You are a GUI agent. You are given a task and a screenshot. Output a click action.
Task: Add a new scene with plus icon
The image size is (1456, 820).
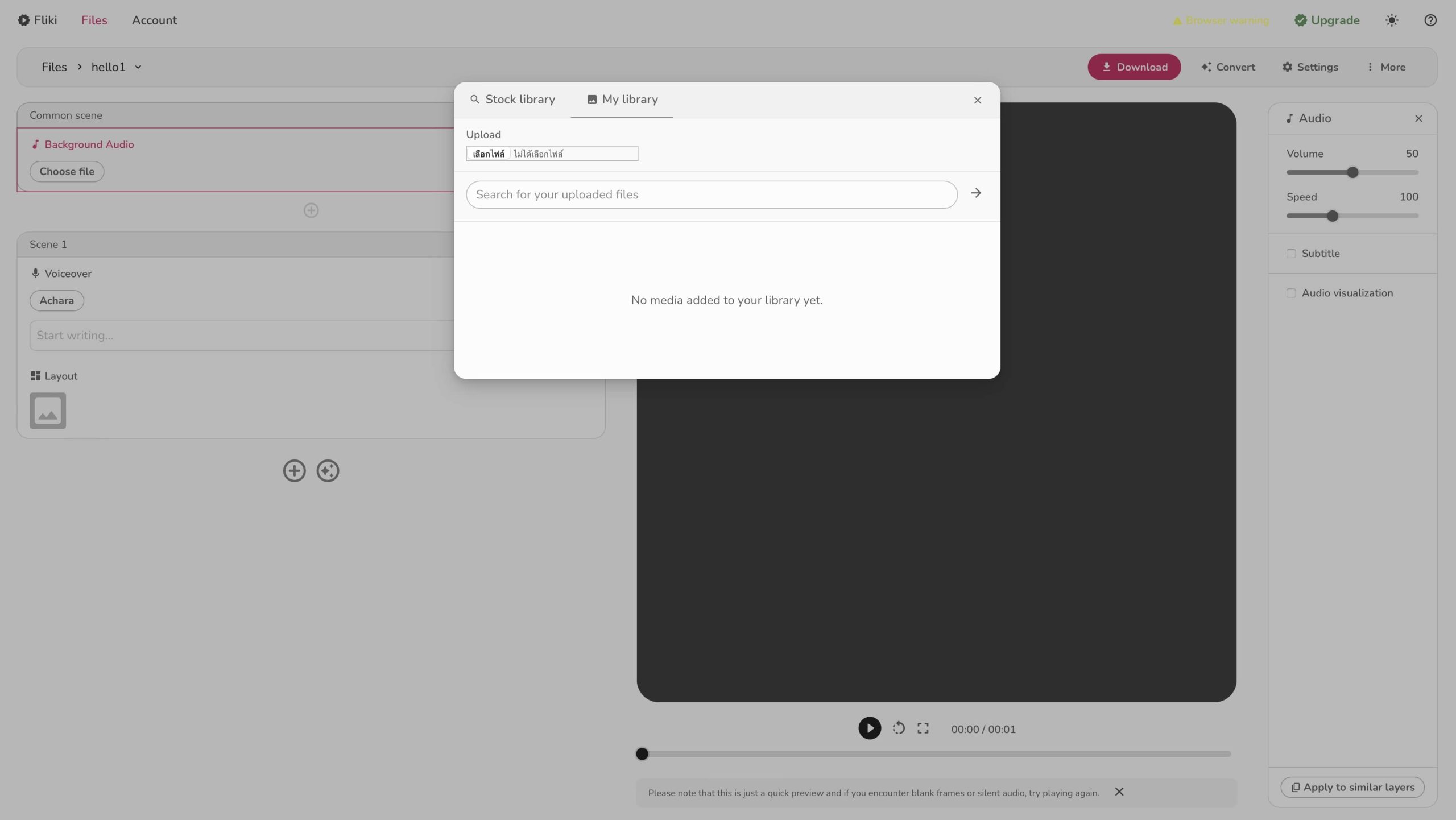pyautogui.click(x=294, y=471)
